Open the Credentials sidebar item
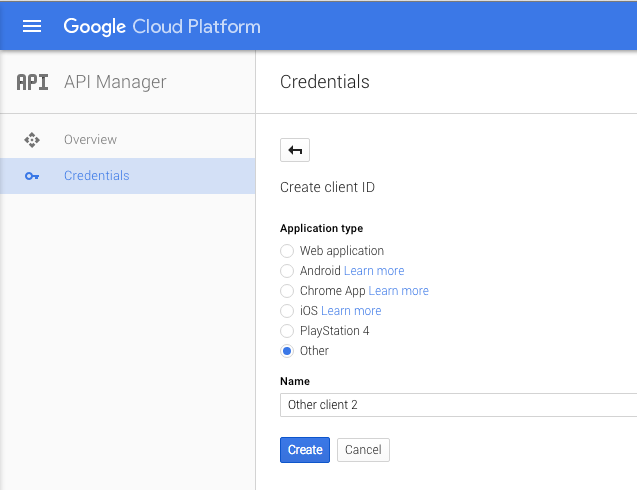Screen dimensions: 637x490 coord(128,176)
